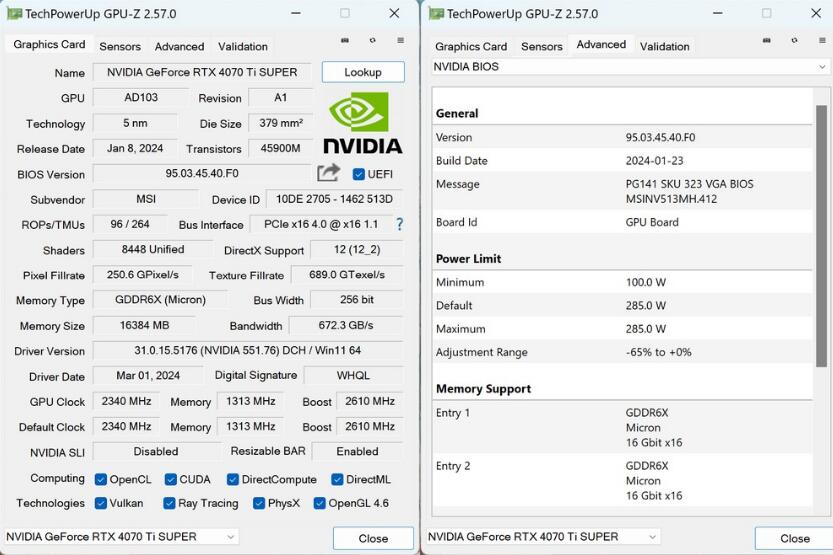Open Validation tab in right window
This screenshot has width=833, height=555.
point(665,47)
